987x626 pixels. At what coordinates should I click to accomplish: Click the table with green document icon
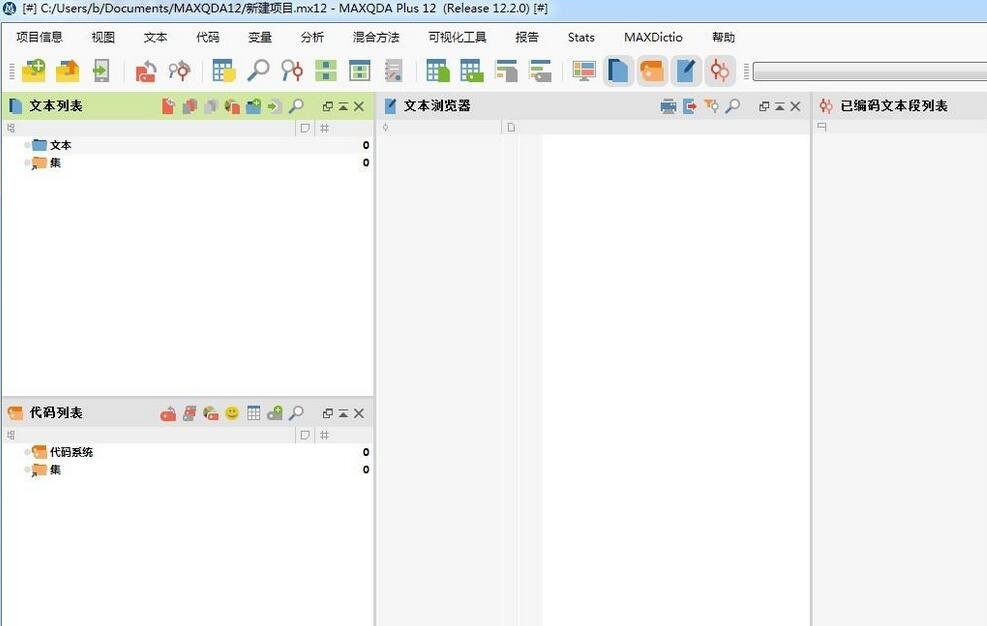pyautogui.click(x=437, y=71)
